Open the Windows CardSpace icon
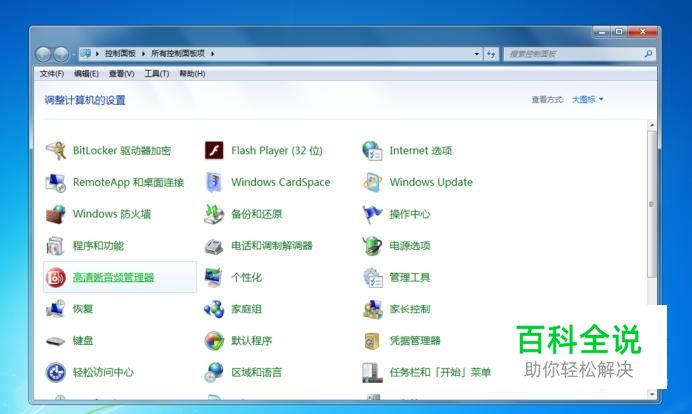The height and width of the screenshot is (414, 692). coord(214,182)
